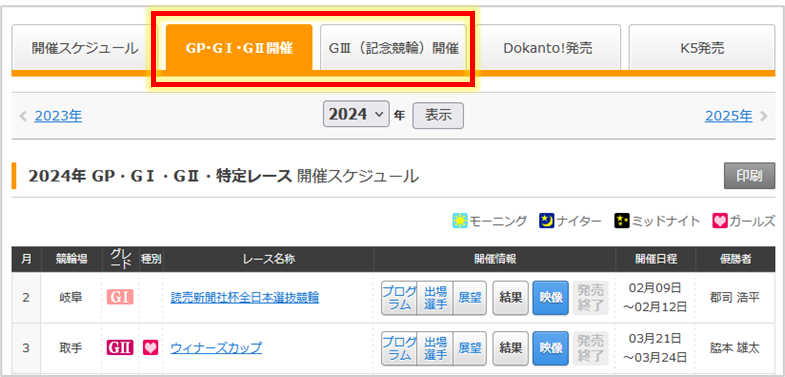Click the right chevron beside 2025年

[x=763, y=116]
